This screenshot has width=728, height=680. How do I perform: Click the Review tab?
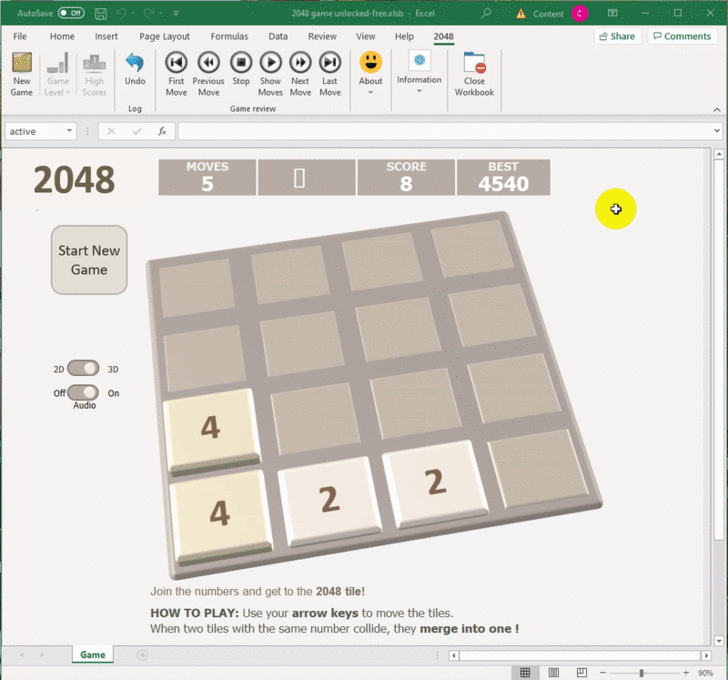tap(322, 36)
